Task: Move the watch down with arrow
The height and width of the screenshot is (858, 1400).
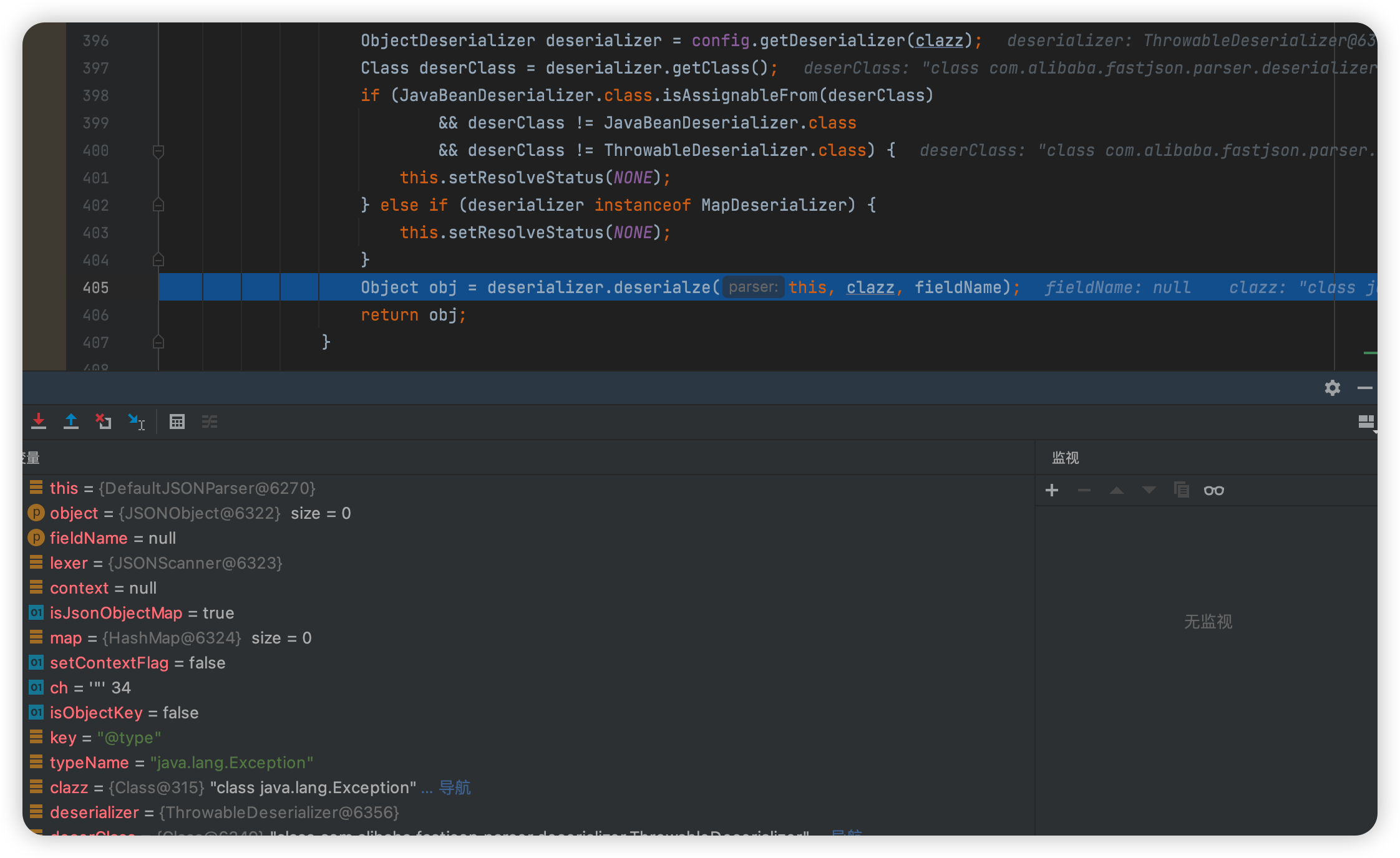Action: coord(1149,490)
